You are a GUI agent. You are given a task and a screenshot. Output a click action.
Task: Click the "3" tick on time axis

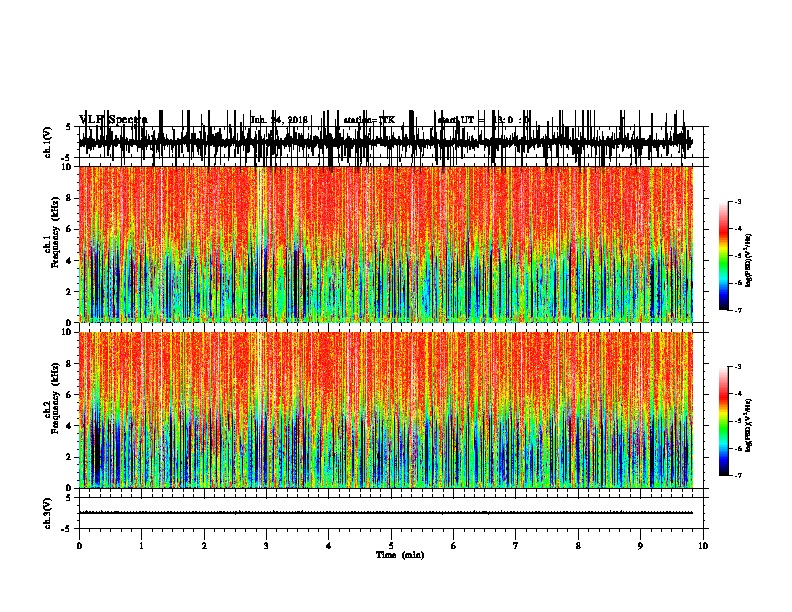click(266, 546)
